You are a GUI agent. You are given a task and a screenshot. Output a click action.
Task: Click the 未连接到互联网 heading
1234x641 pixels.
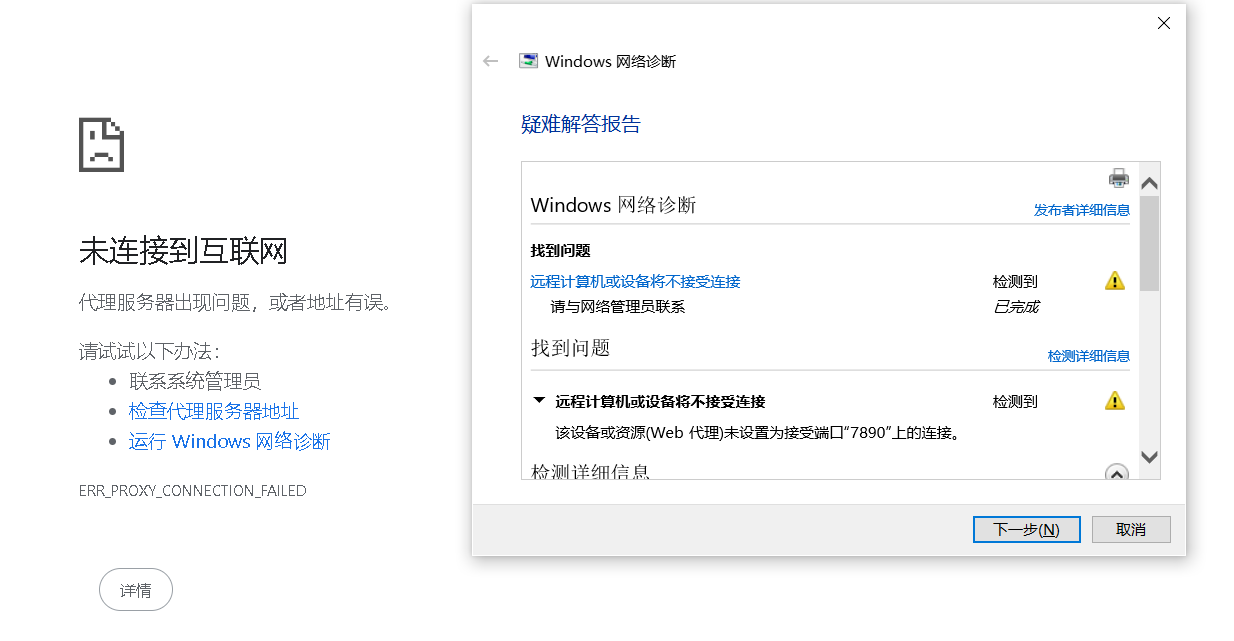(183, 251)
